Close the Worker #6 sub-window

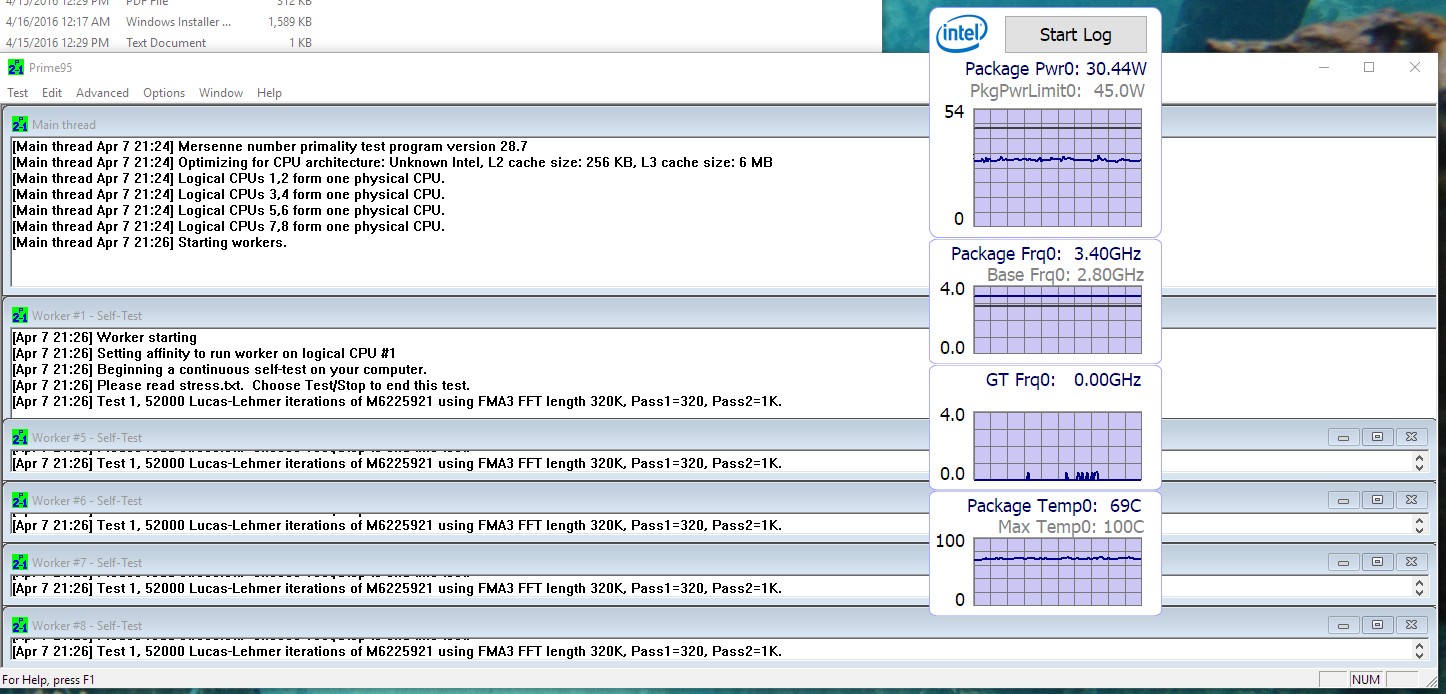[1411, 500]
